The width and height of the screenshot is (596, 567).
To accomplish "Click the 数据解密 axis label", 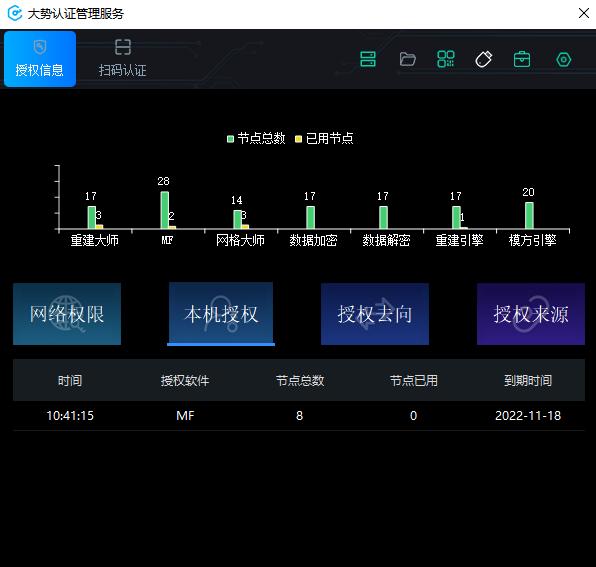I will pyautogui.click(x=386, y=240).
